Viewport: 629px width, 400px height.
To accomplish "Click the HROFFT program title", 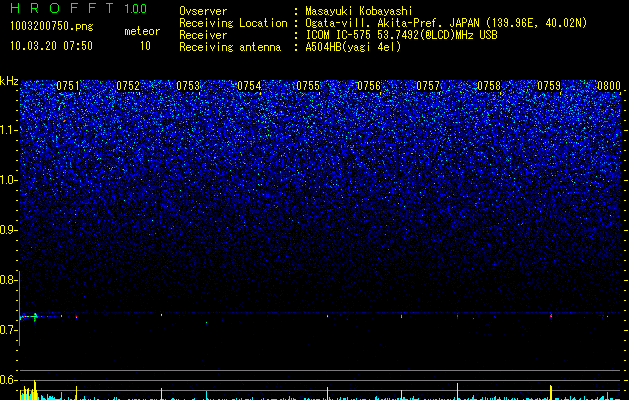I will pyautogui.click(x=62, y=8).
